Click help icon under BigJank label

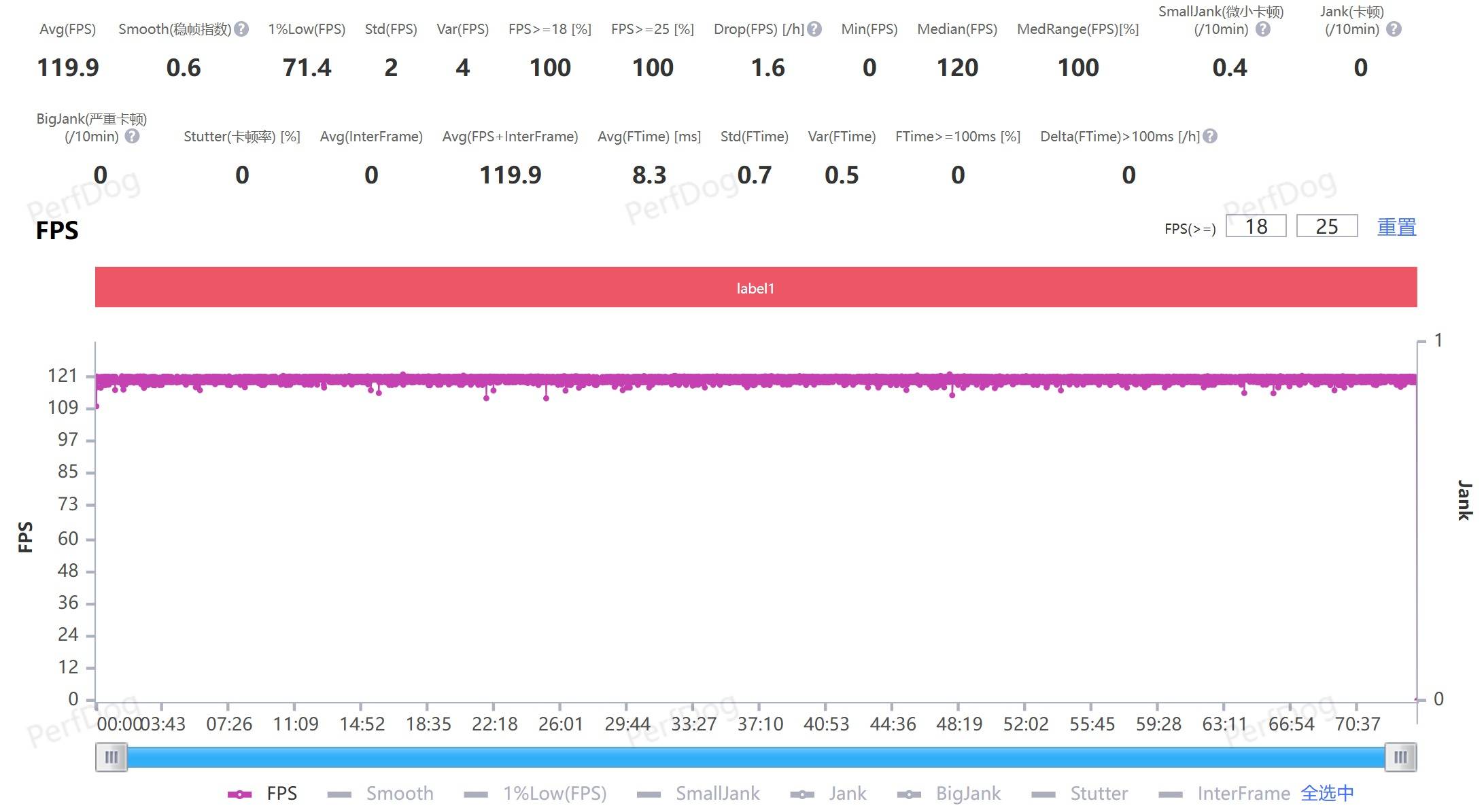click(133, 137)
